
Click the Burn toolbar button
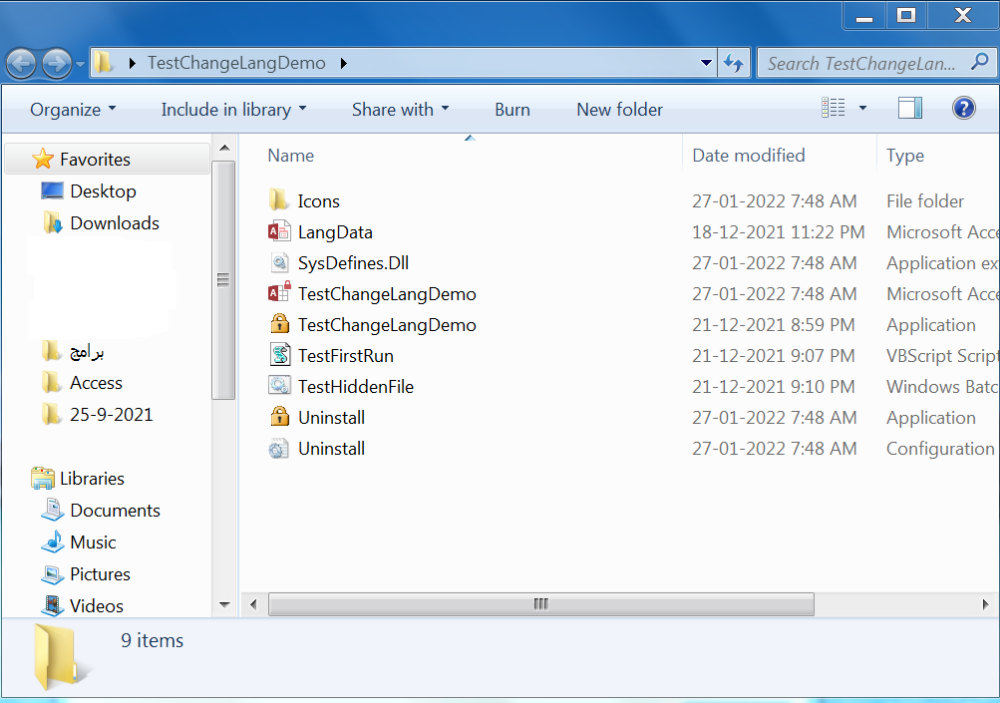pyautogui.click(x=512, y=110)
